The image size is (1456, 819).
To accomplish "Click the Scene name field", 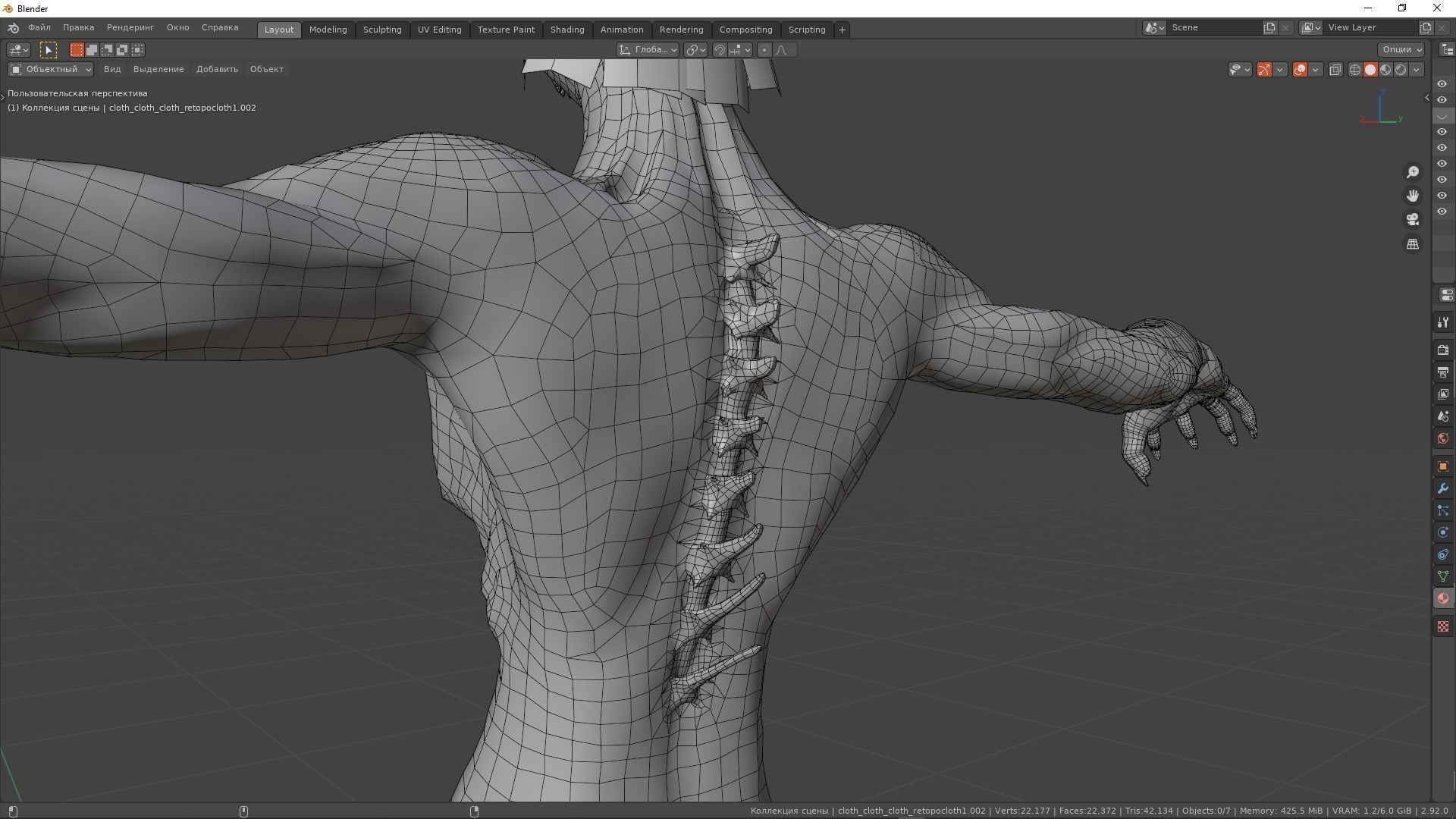I will click(1213, 27).
